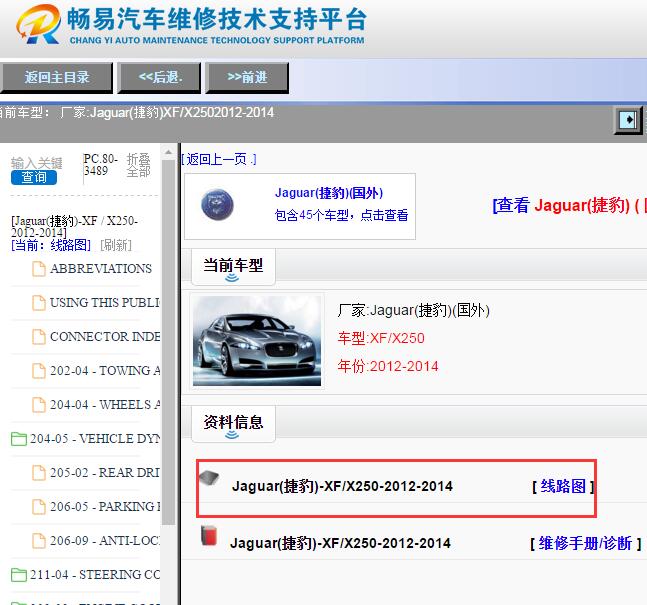
Task: Open USING THIS PUBLICATION document icon
Action: point(39,302)
